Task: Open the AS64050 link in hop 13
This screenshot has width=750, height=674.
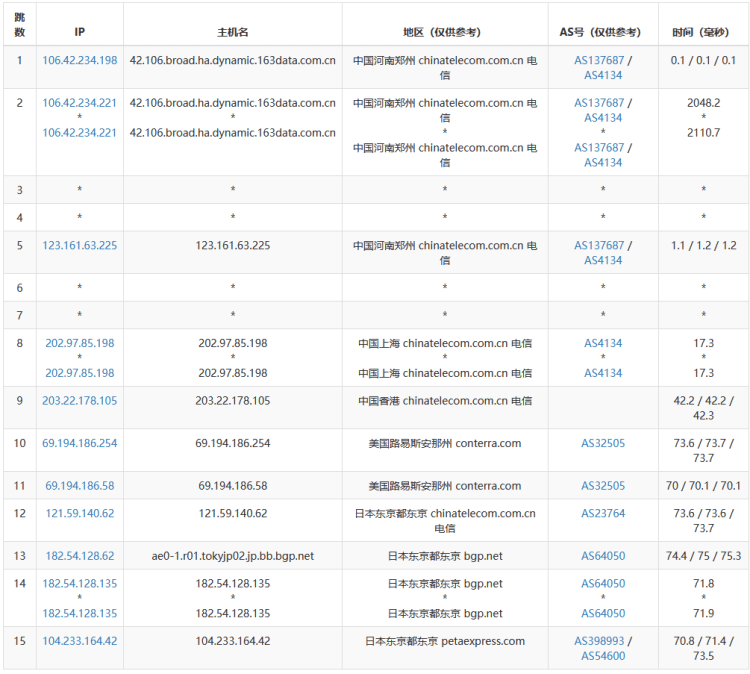Action: click(x=603, y=556)
